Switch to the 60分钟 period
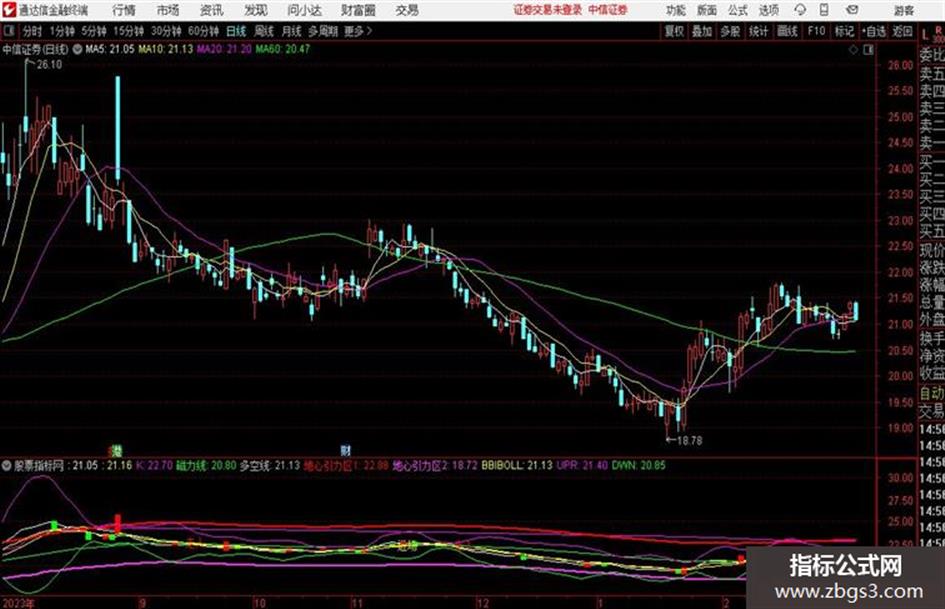This screenshot has width=945, height=609. [203, 31]
